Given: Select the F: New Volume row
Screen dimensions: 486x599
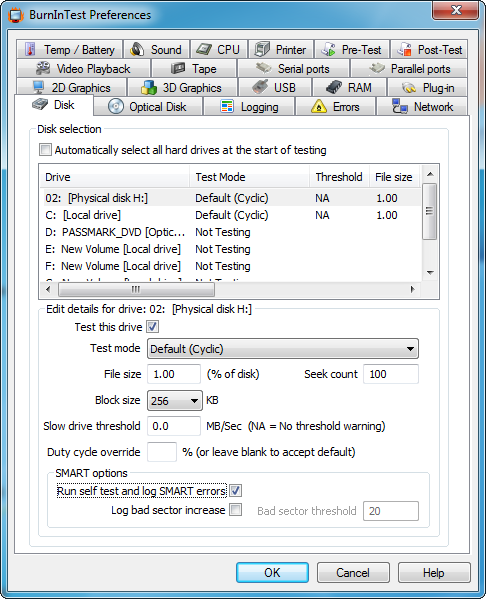Looking at the screenshot, I should point(230,266).
